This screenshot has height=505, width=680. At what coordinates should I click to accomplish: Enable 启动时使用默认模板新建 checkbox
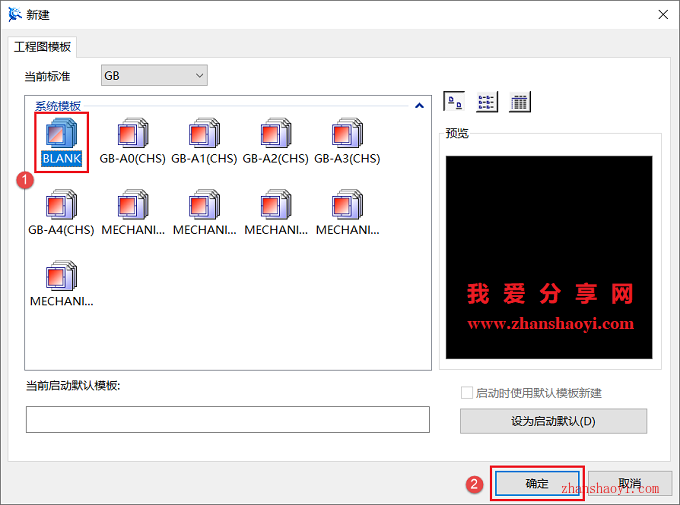(467, 393)
